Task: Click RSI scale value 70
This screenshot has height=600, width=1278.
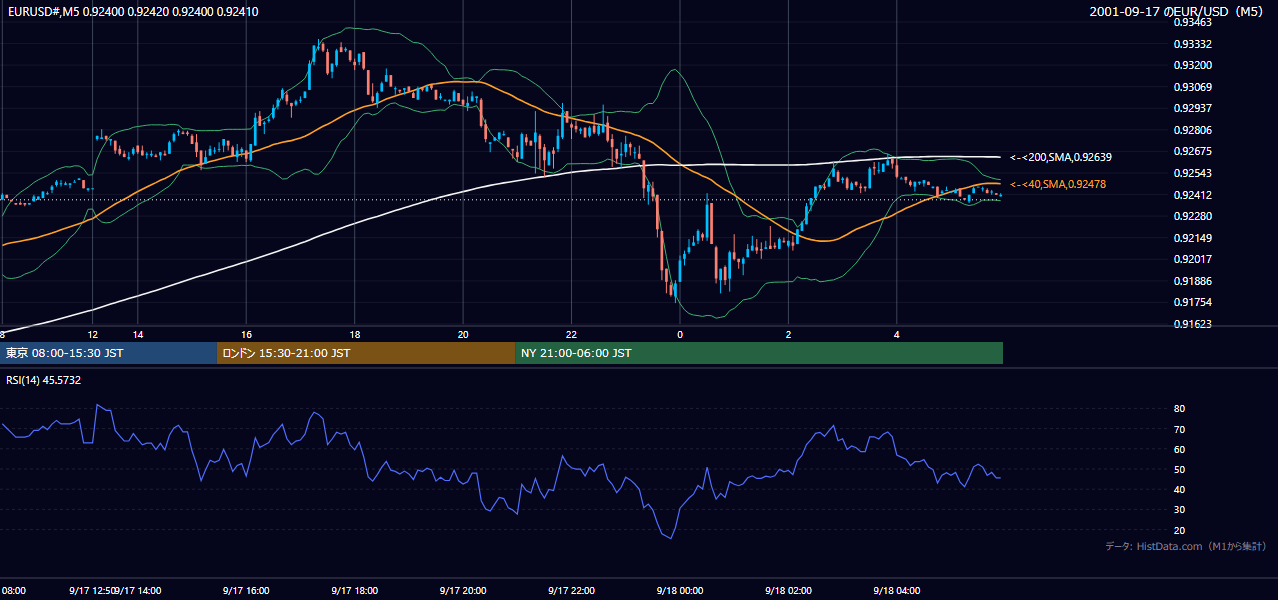Action: click(1179, 429)
